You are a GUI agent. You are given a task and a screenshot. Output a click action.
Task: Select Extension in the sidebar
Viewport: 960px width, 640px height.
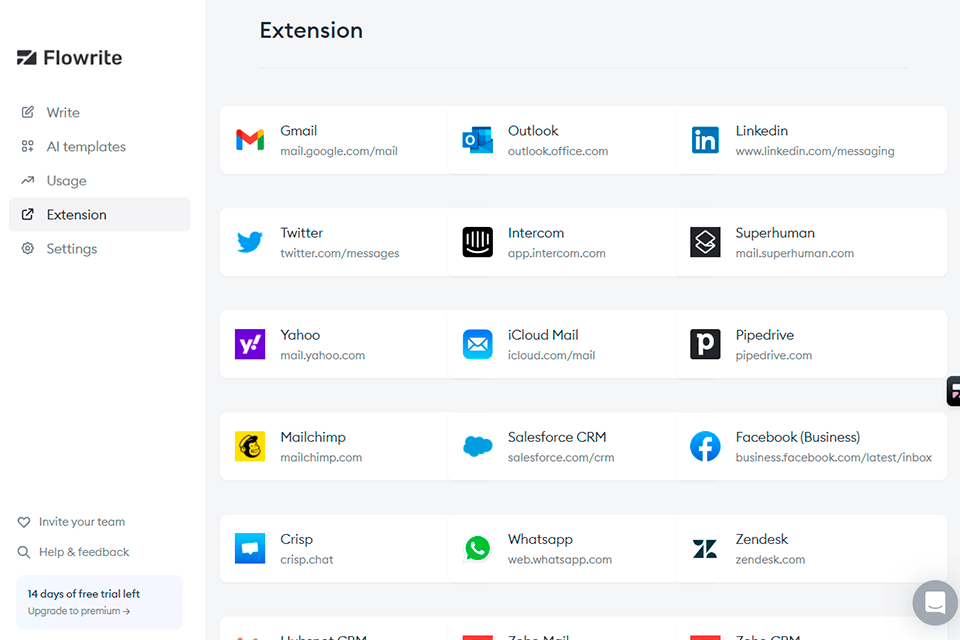(99, 214)
